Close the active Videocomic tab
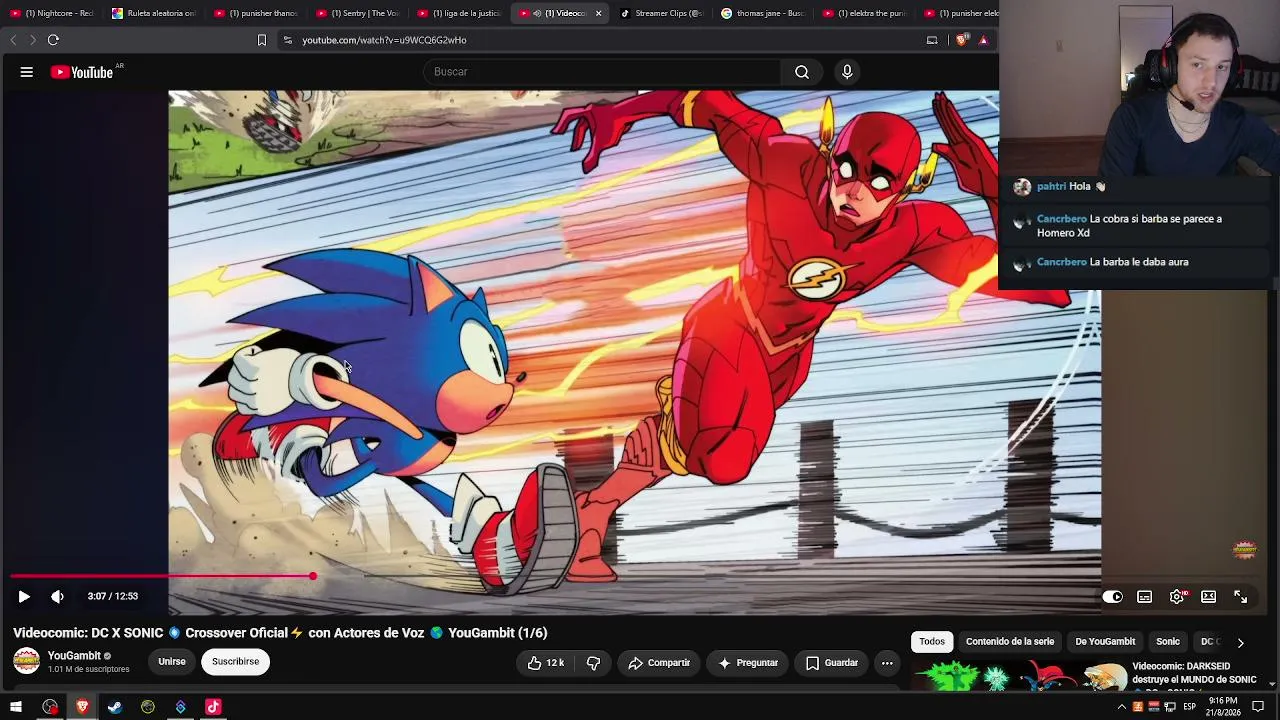 click(x=598, y=13)
